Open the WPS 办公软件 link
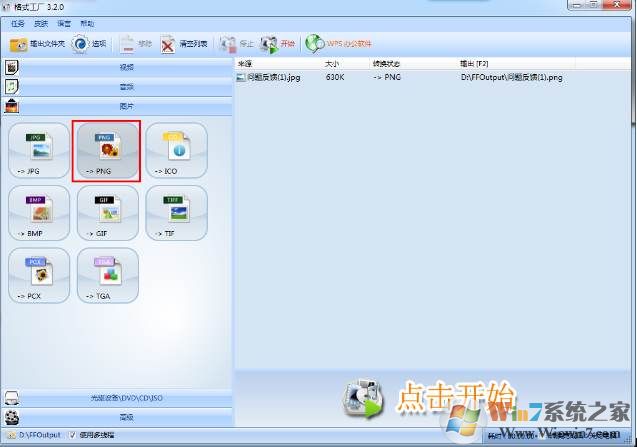Viewport: 637px width, 447px height. 338,44
